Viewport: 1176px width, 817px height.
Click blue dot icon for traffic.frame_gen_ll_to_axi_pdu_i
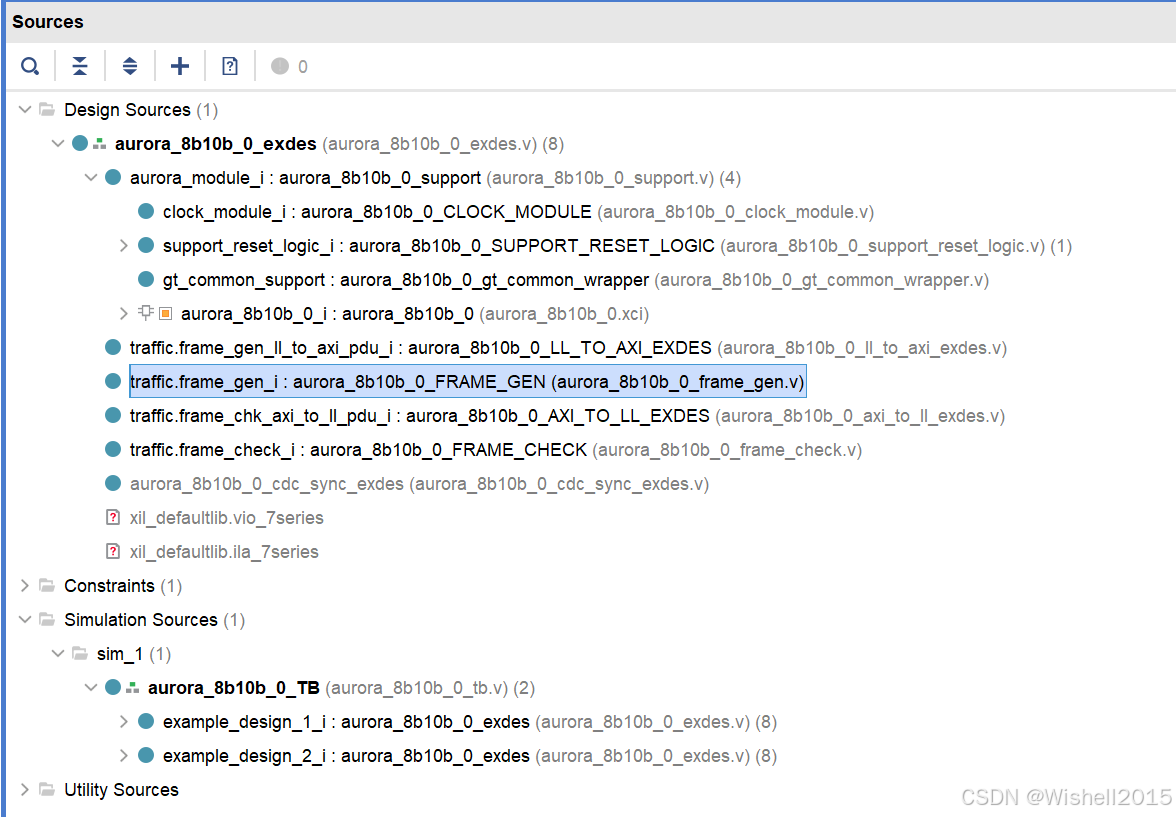113,347
